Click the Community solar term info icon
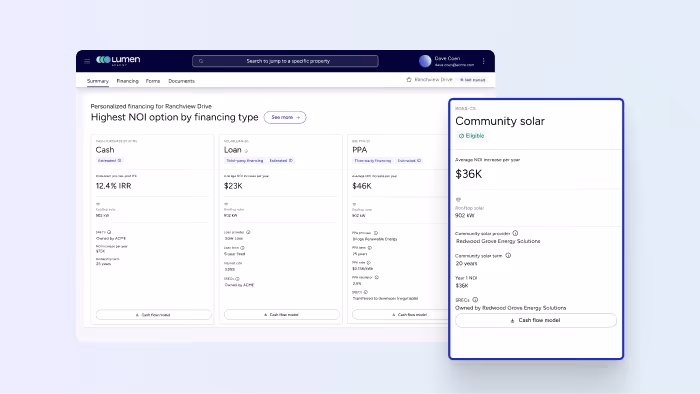700x394 pixels. coord(508,256)
